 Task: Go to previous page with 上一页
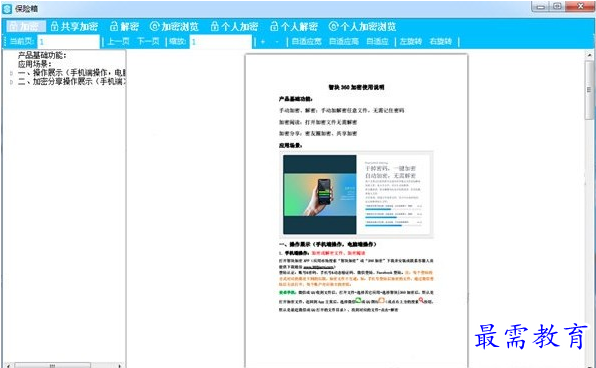[118, 41]
